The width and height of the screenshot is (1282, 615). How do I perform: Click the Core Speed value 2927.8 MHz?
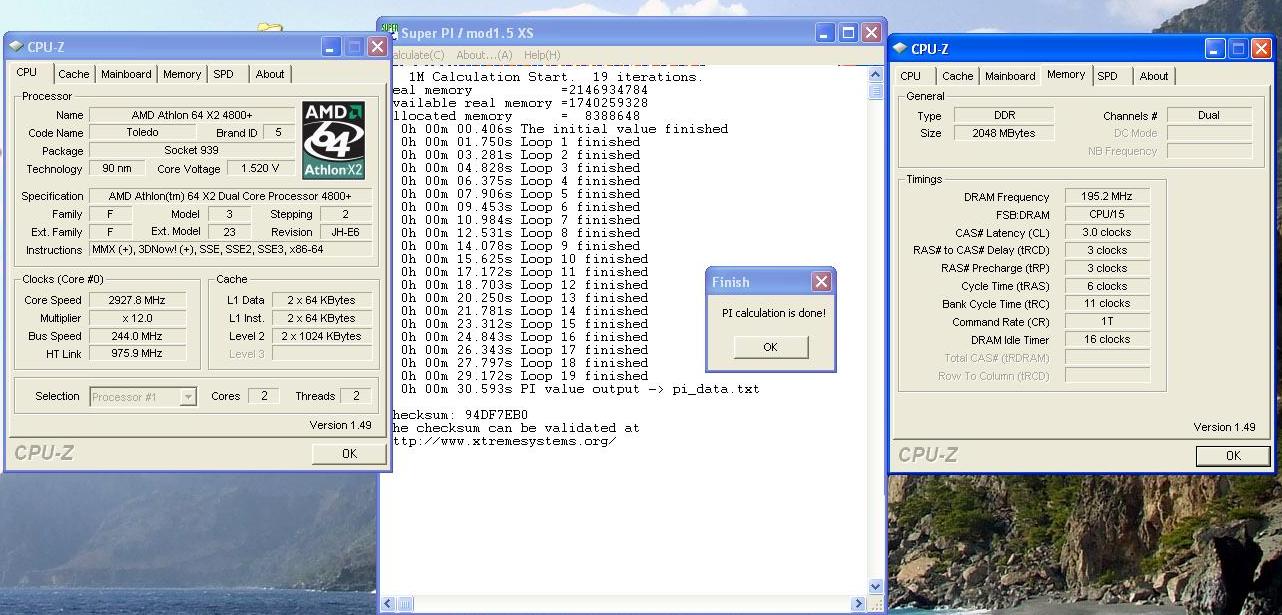click(x=138, y=300)
